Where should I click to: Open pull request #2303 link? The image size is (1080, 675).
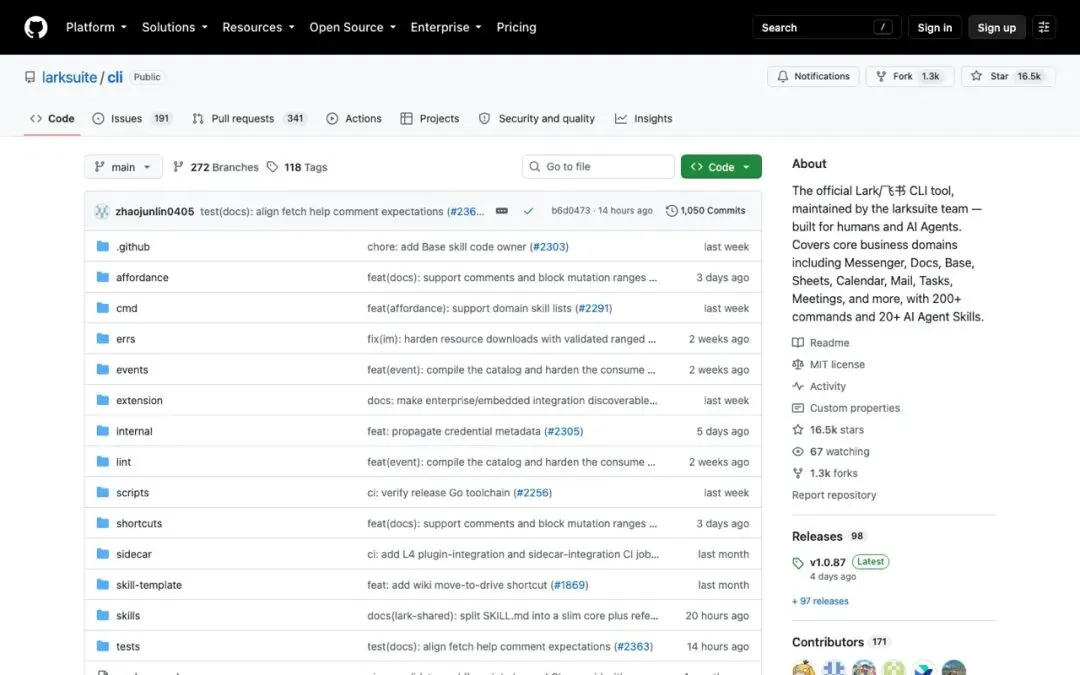pos(549,247)
